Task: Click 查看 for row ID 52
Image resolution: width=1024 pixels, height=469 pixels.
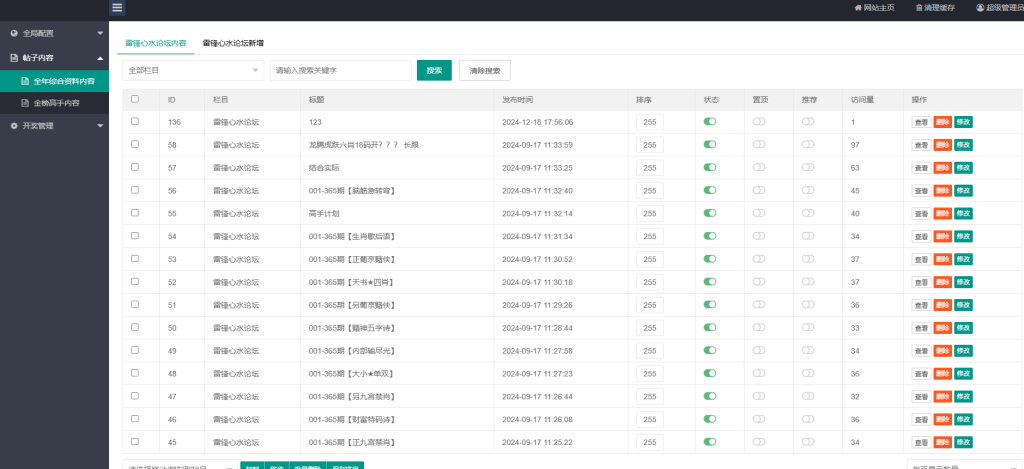Action: (x=921, y=282)
